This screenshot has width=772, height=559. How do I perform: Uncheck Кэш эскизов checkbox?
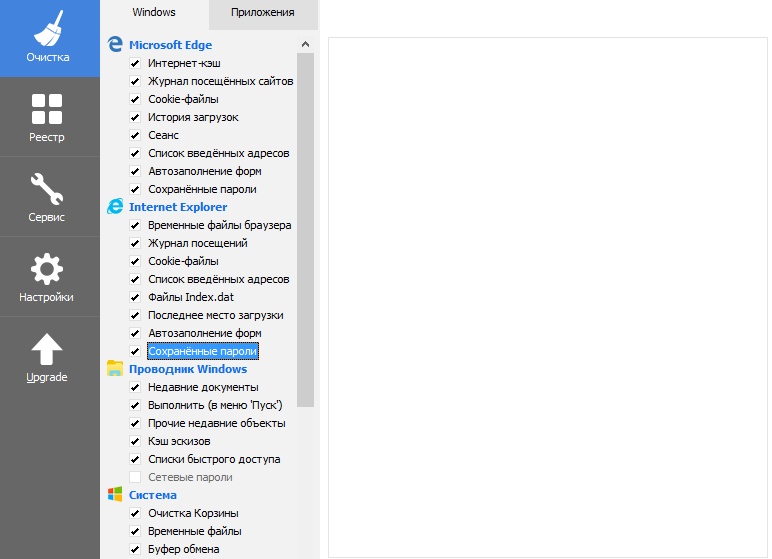point(135,441)
